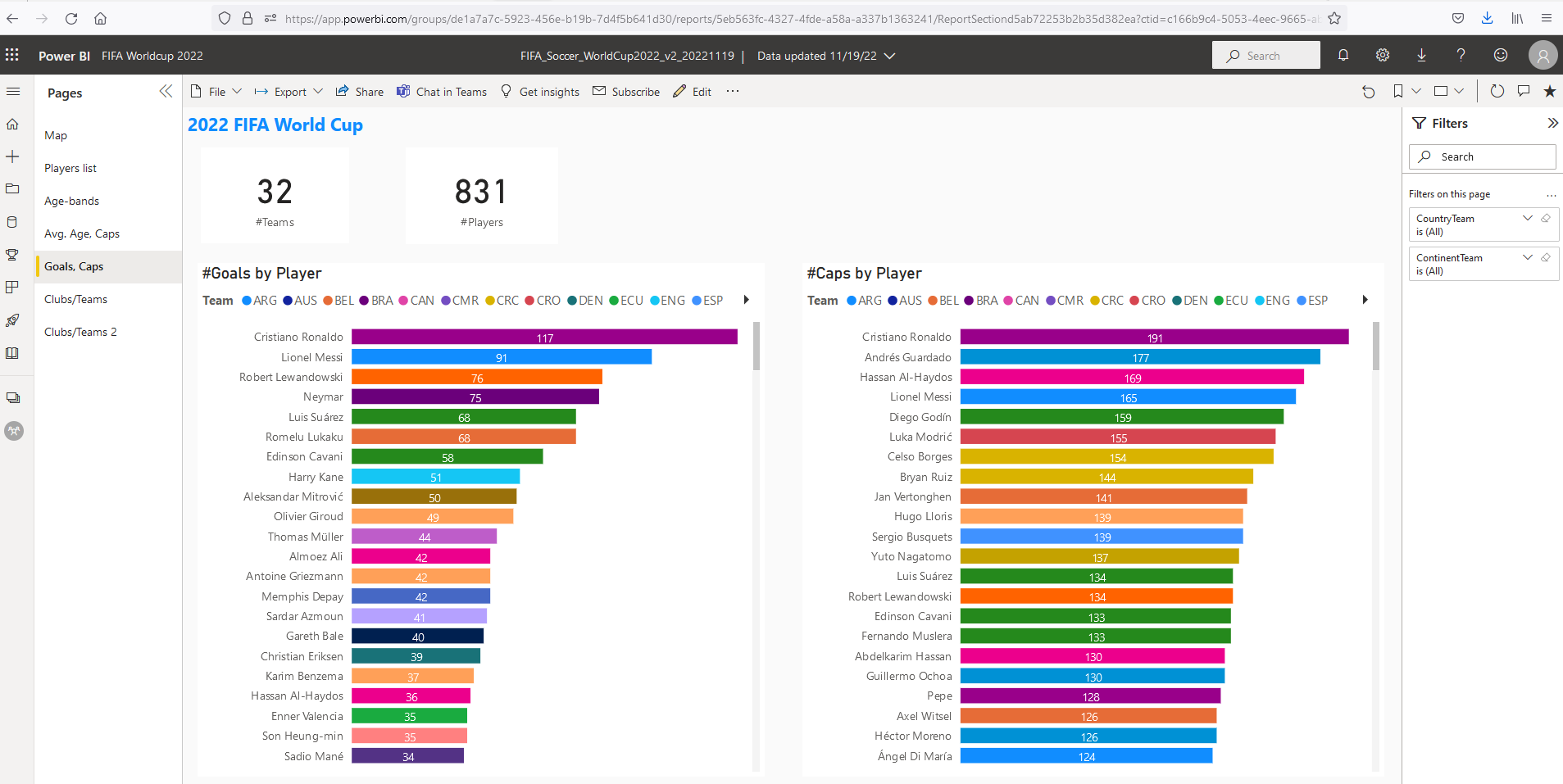Open Browse folder icon in sidebar
This screenshot has width=1563, height=784.
(x=12, y=188)
